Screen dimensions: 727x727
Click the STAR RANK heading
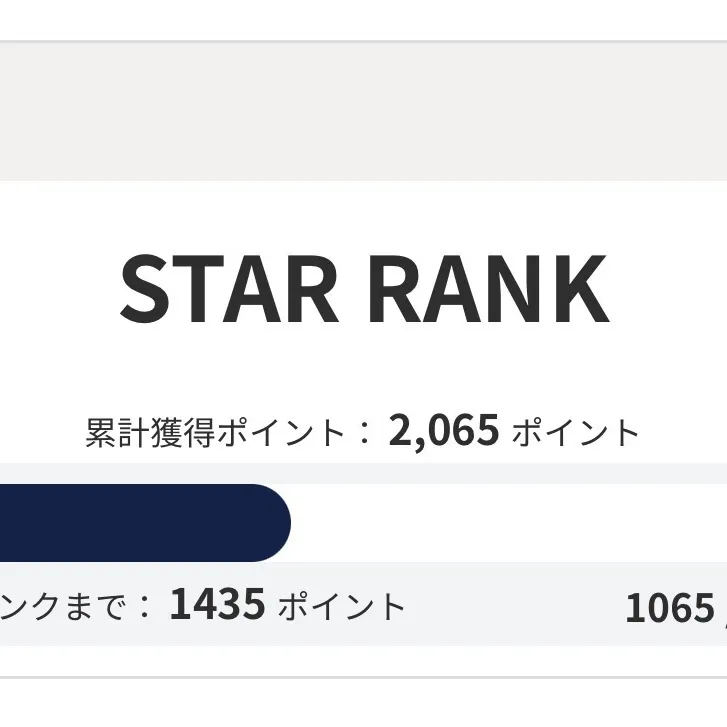[x=363, y=290]
